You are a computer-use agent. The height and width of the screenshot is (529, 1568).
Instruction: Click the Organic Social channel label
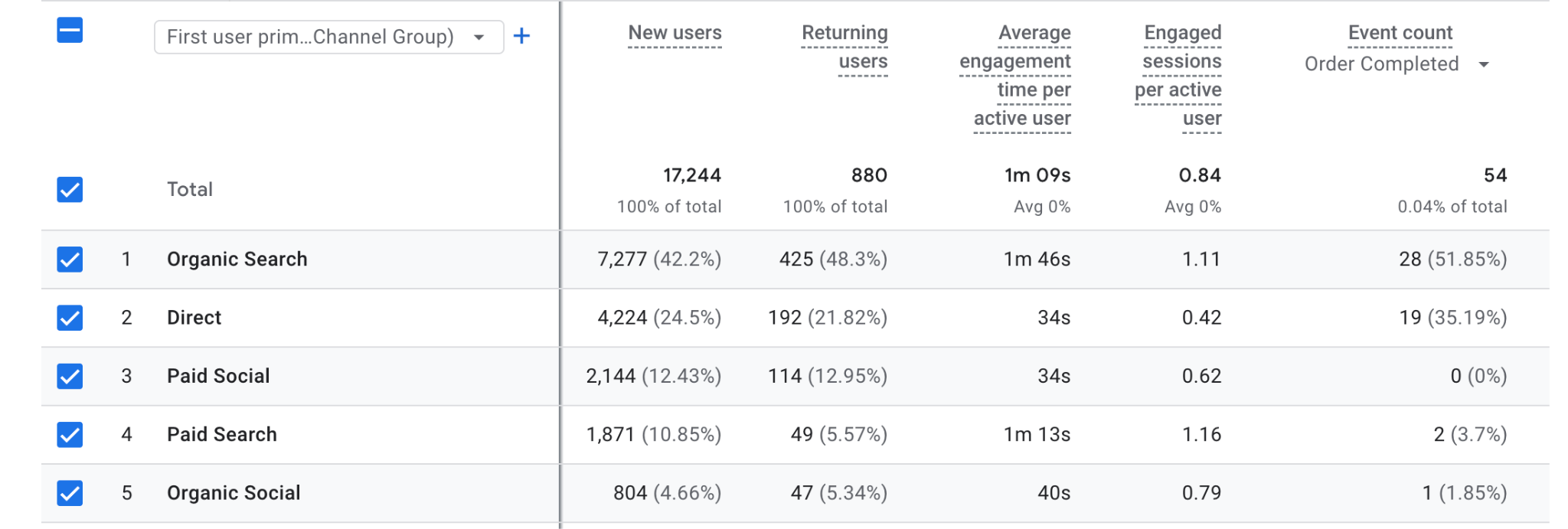(x=234, y=493)
